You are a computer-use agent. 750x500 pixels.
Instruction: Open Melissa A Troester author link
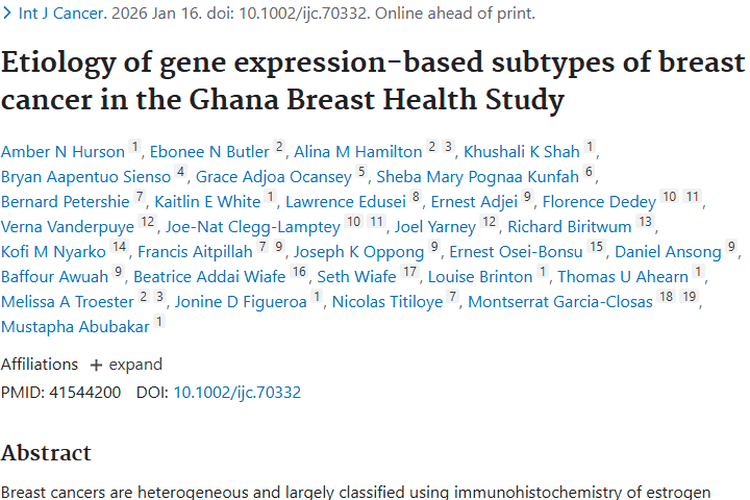pos(66,301)
